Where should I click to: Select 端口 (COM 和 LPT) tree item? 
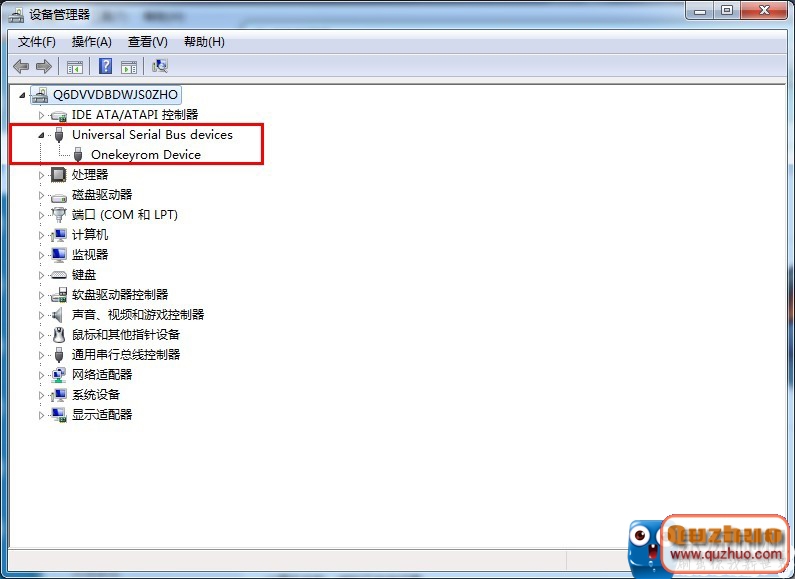125,215
